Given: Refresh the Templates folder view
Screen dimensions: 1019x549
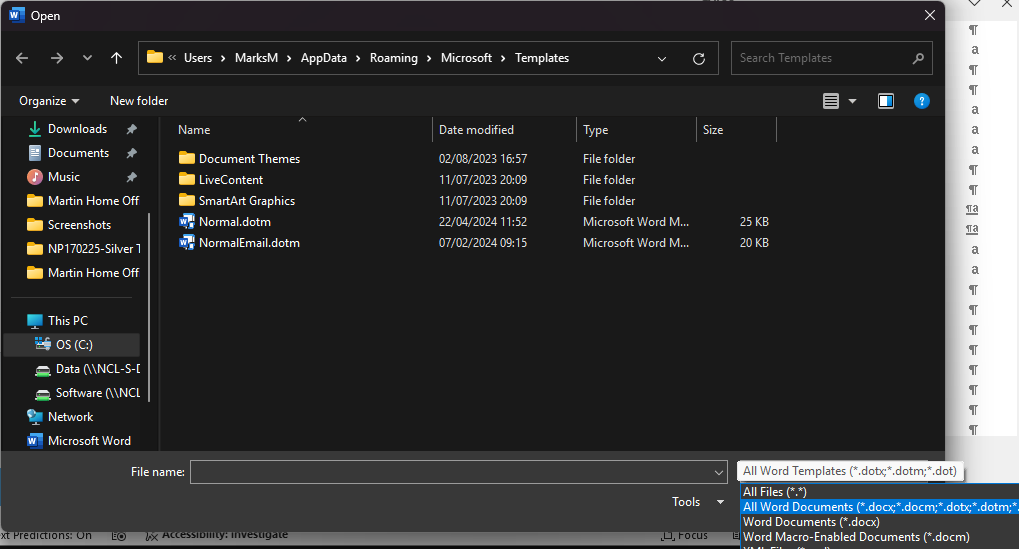Looking at the screenshot, I should (699, 58).
